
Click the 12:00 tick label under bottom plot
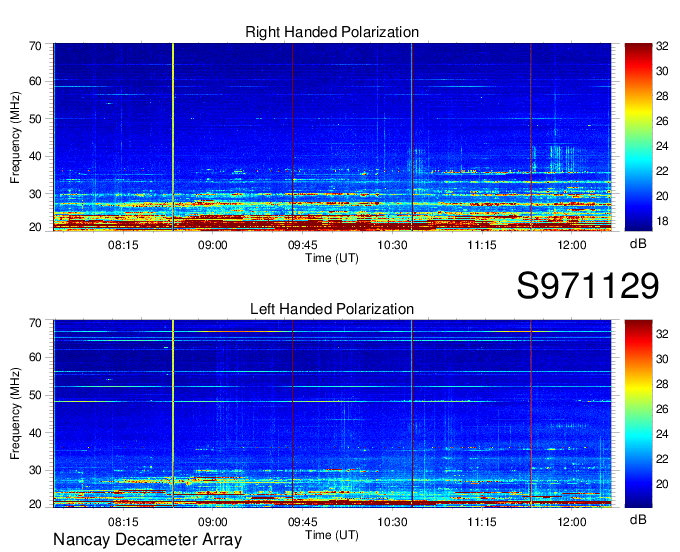[572, 522]
